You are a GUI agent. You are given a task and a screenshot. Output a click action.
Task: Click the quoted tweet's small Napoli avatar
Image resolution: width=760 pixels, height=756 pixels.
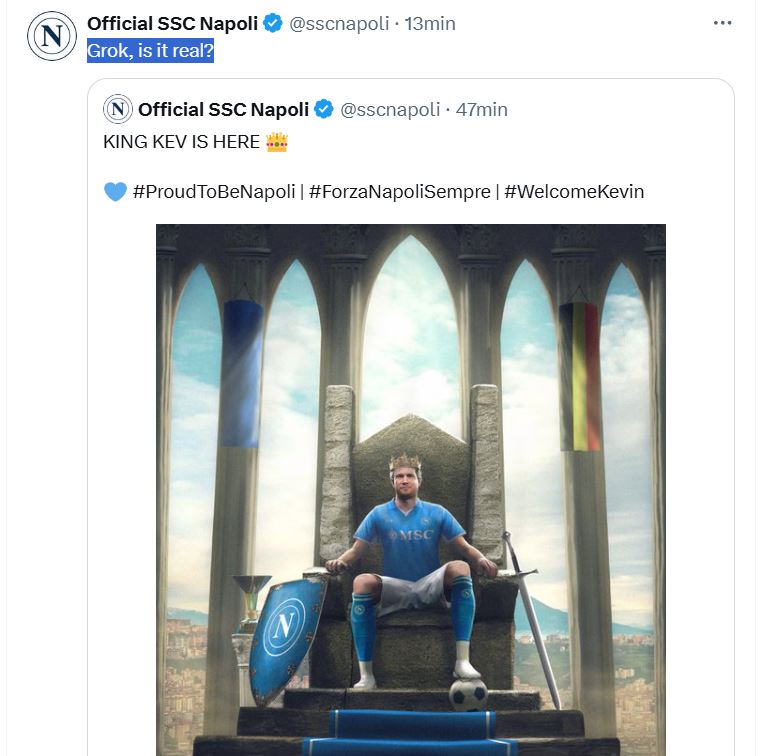coord(118,110)
